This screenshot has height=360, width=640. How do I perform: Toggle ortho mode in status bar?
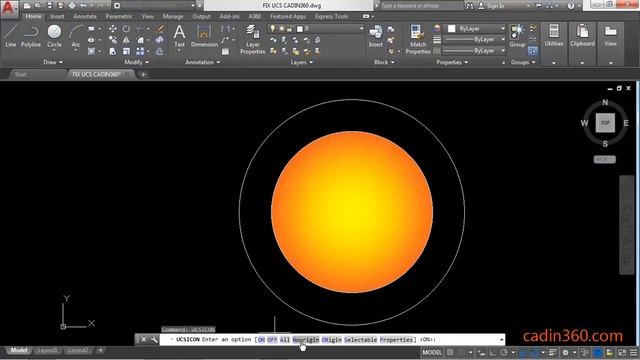coord(493,352)
